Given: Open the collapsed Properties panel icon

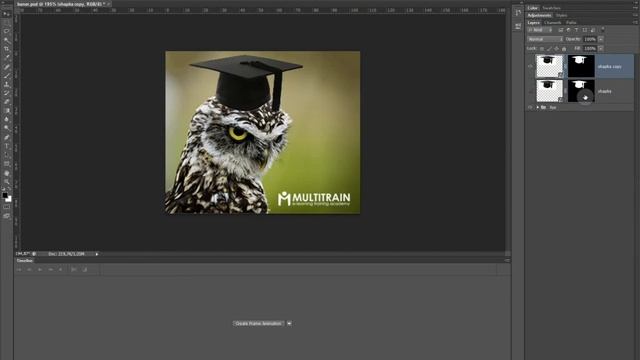Looking at the screenshot, I should coord(518,27).
